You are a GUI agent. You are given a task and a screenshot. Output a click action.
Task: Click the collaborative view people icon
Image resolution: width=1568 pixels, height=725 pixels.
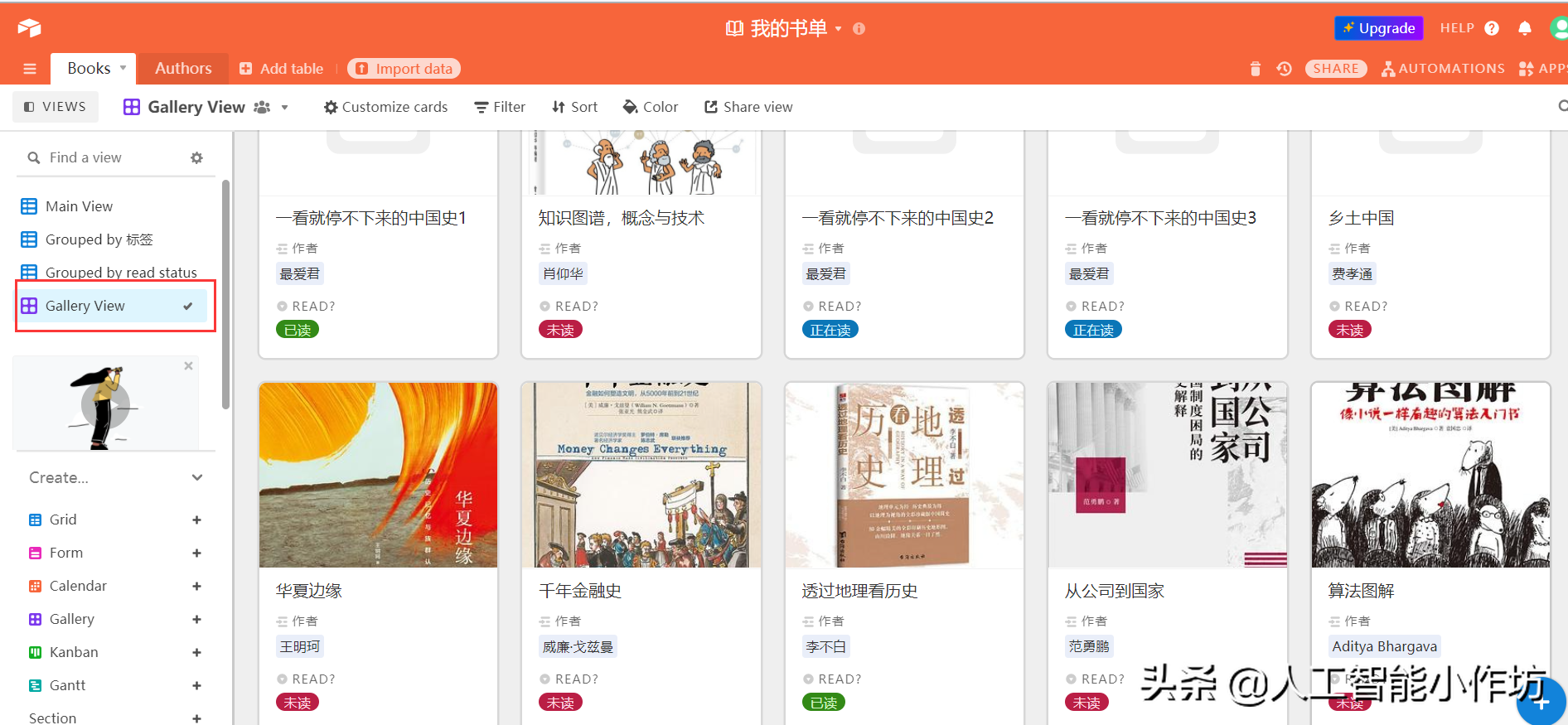[x=262, y=107]
